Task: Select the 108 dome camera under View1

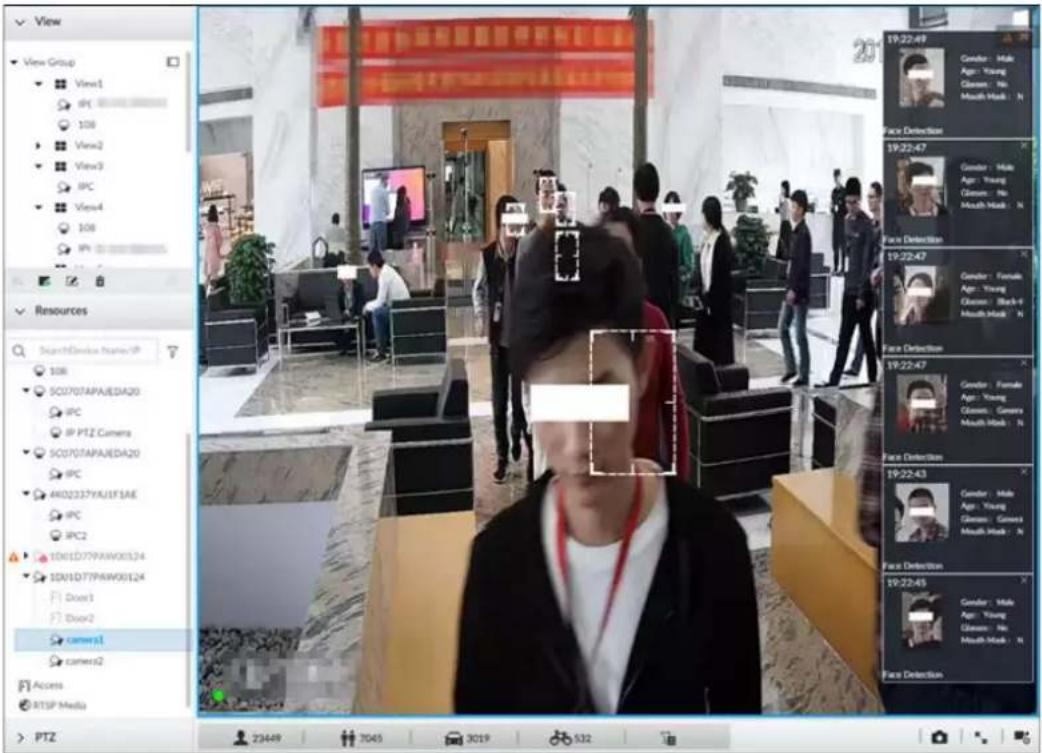Action: [77, 125]
